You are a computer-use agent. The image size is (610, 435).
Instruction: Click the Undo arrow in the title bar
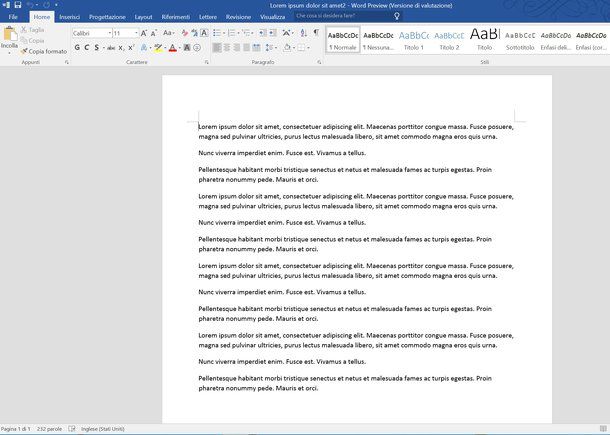[30, 5]
